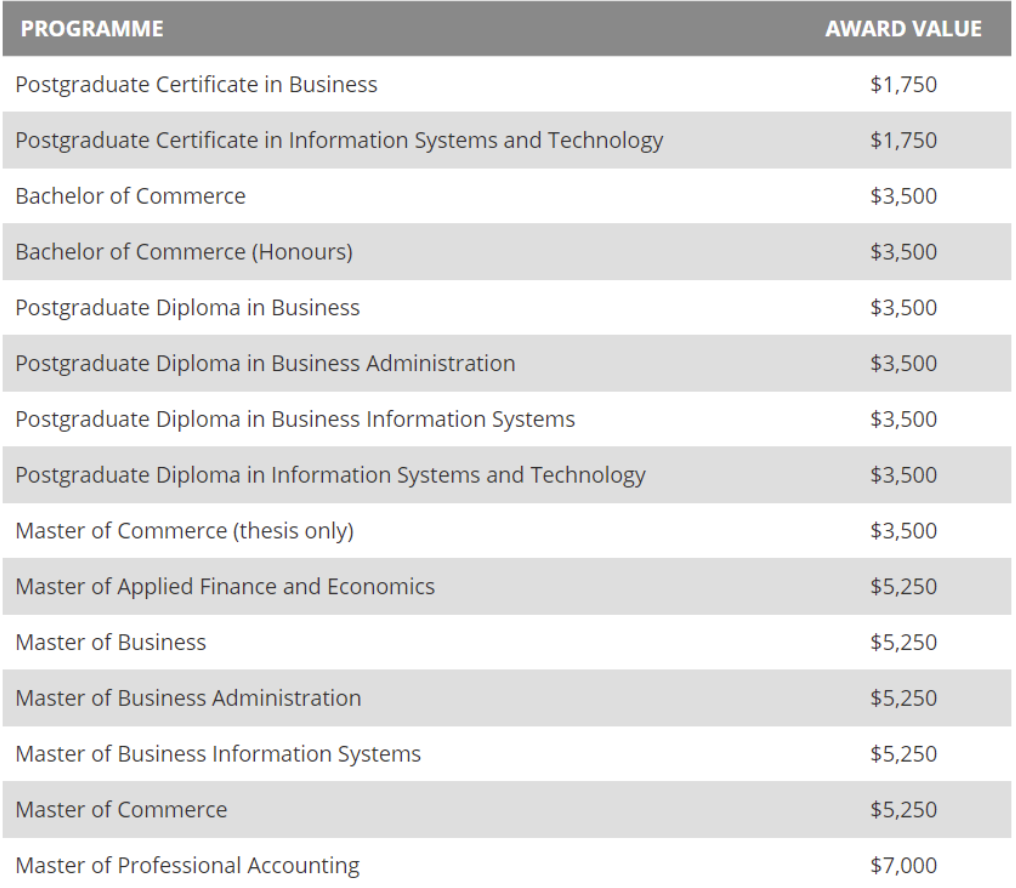Click the Master of Commerce $5,250 row label
The height and width of the screenshot is (888, 1016).
coord(121,810)
